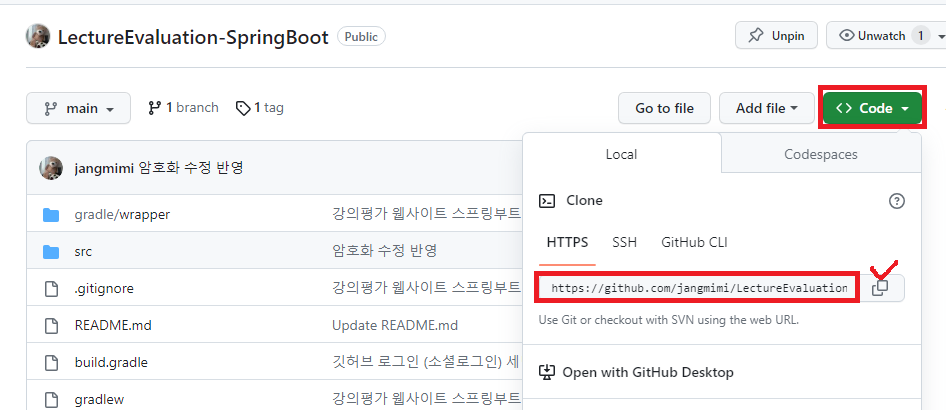This screenshot has height=410, width=946.
Task: Open the .gitignore row commit message
Action: (x=426, y=288)
